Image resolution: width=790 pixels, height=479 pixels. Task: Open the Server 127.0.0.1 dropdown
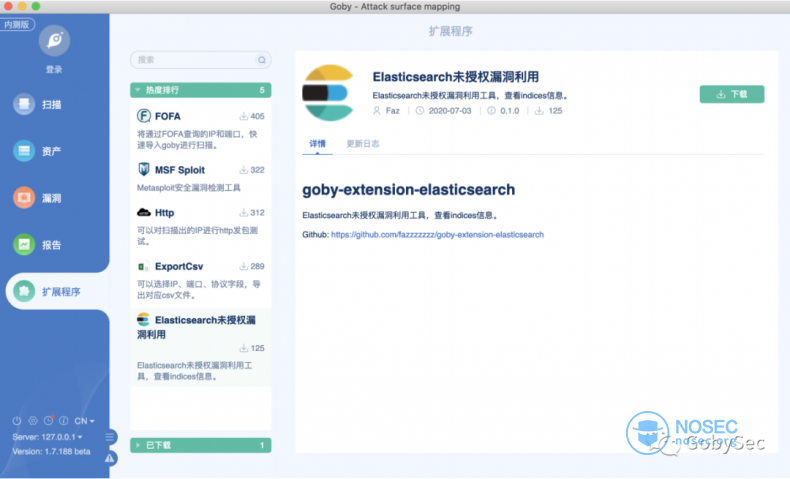[x=47, y=437]
